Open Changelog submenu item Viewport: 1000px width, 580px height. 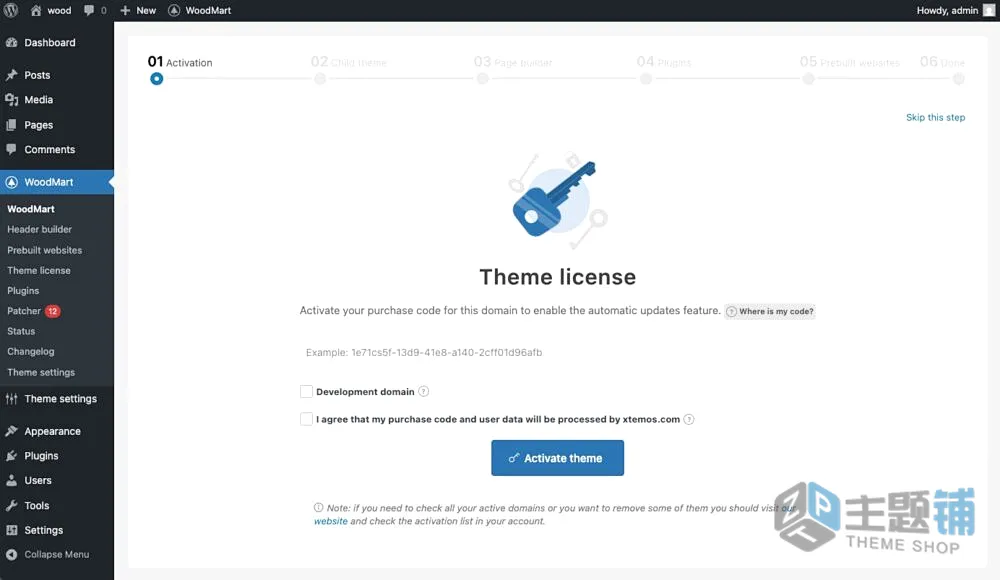click(x=31, y=352)
